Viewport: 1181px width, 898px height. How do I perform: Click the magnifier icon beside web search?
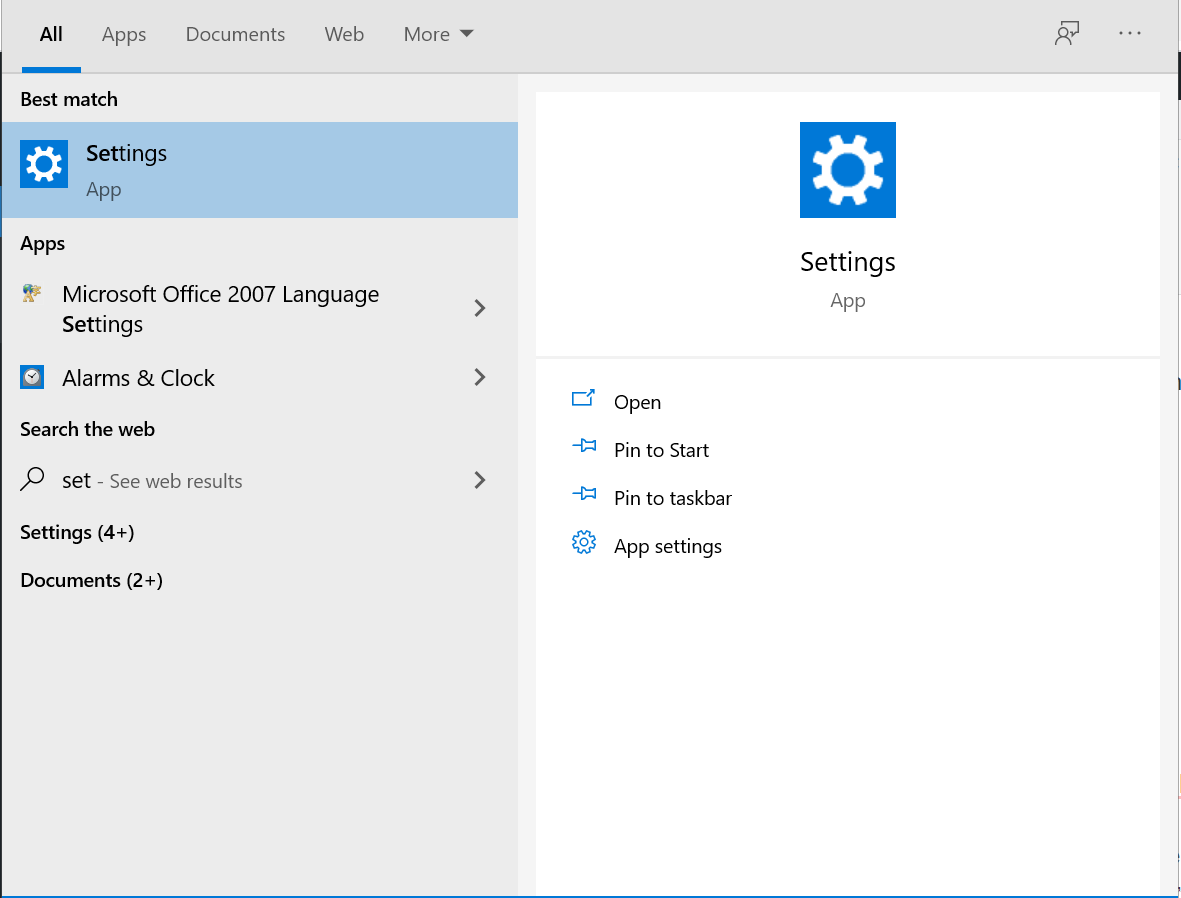(32, 480)
